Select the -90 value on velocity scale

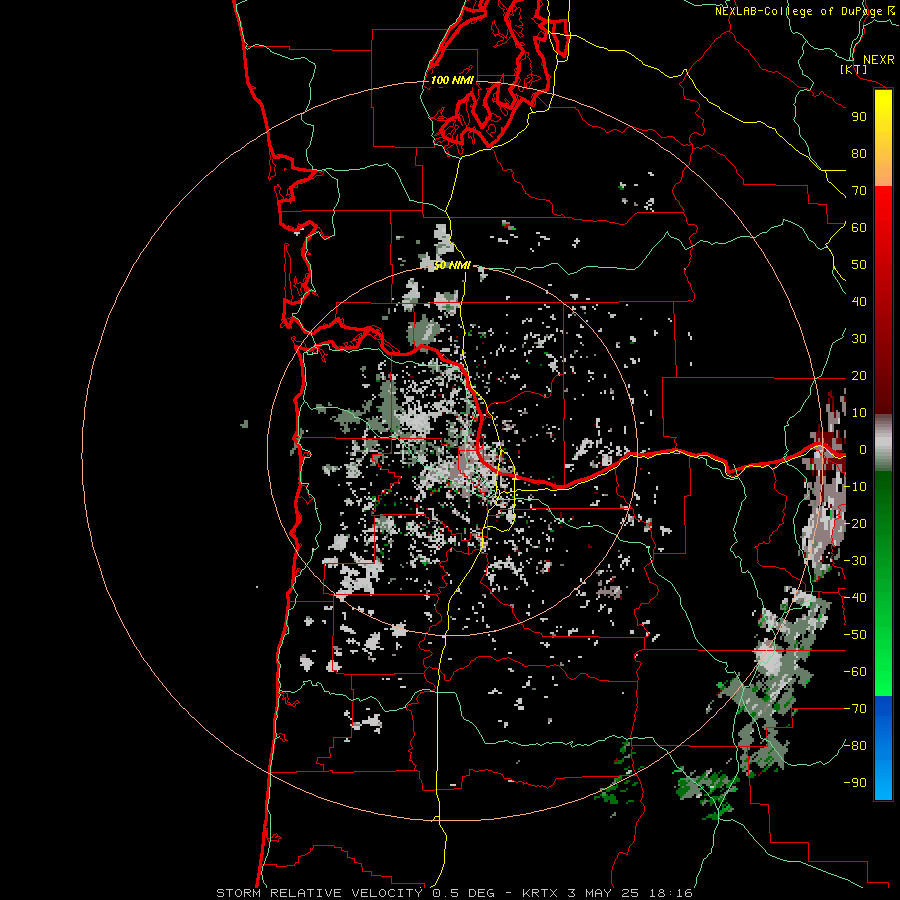(x=855, y=783)
